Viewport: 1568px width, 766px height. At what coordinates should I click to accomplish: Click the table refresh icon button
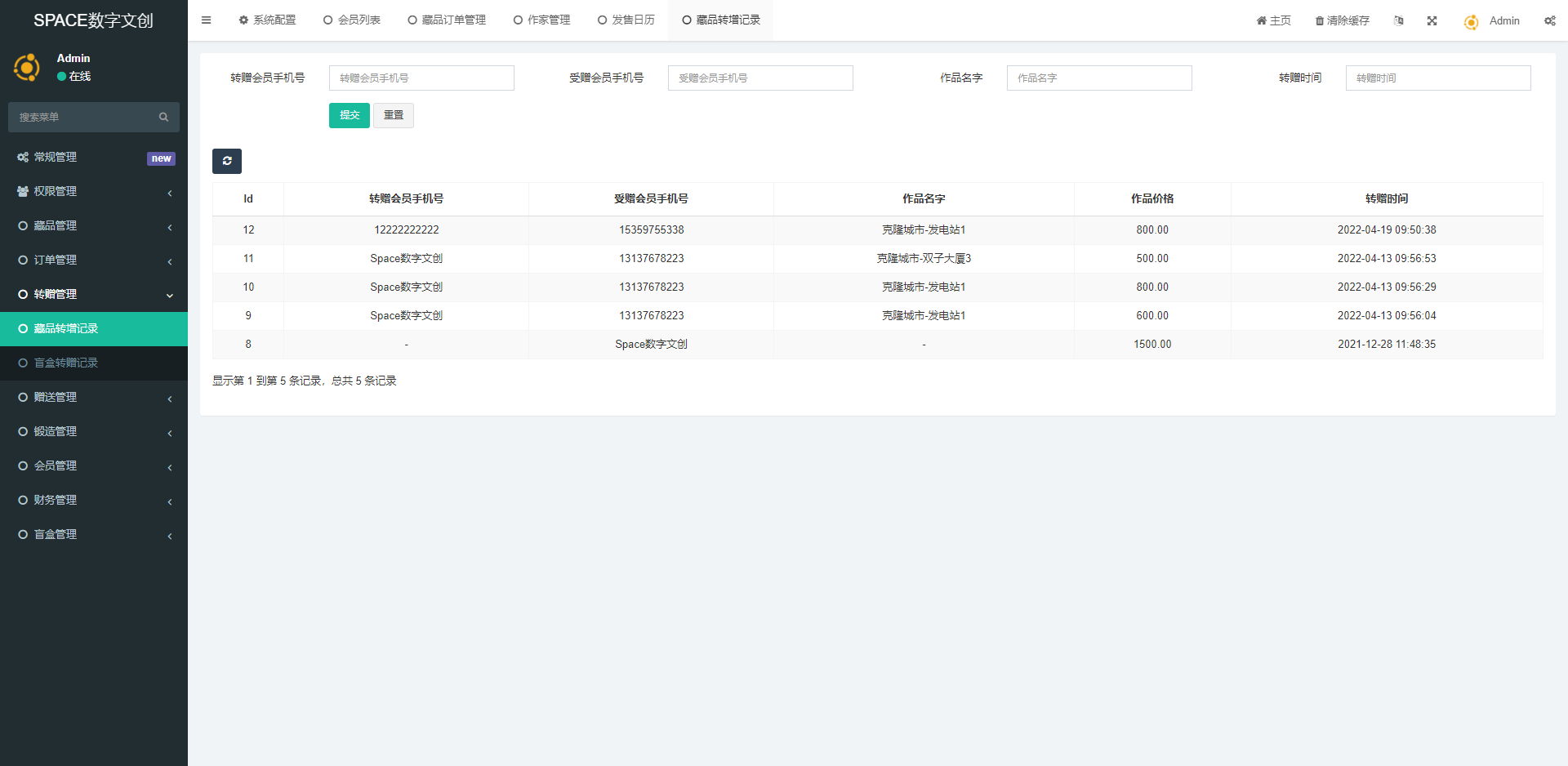pyautogui.click(x=227, y=161)
